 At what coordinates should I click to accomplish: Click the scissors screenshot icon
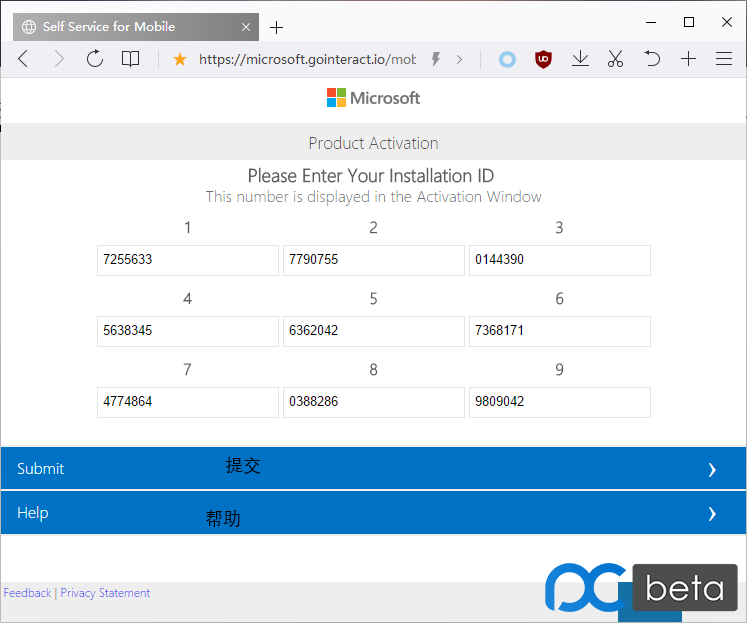pos(615,59)
